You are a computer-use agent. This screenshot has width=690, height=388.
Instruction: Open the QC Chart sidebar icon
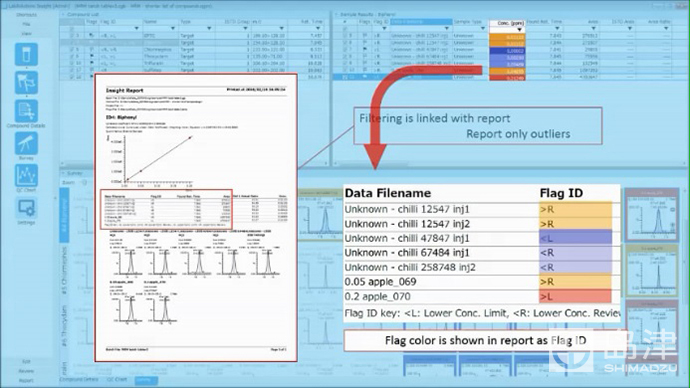pos(26,176)
